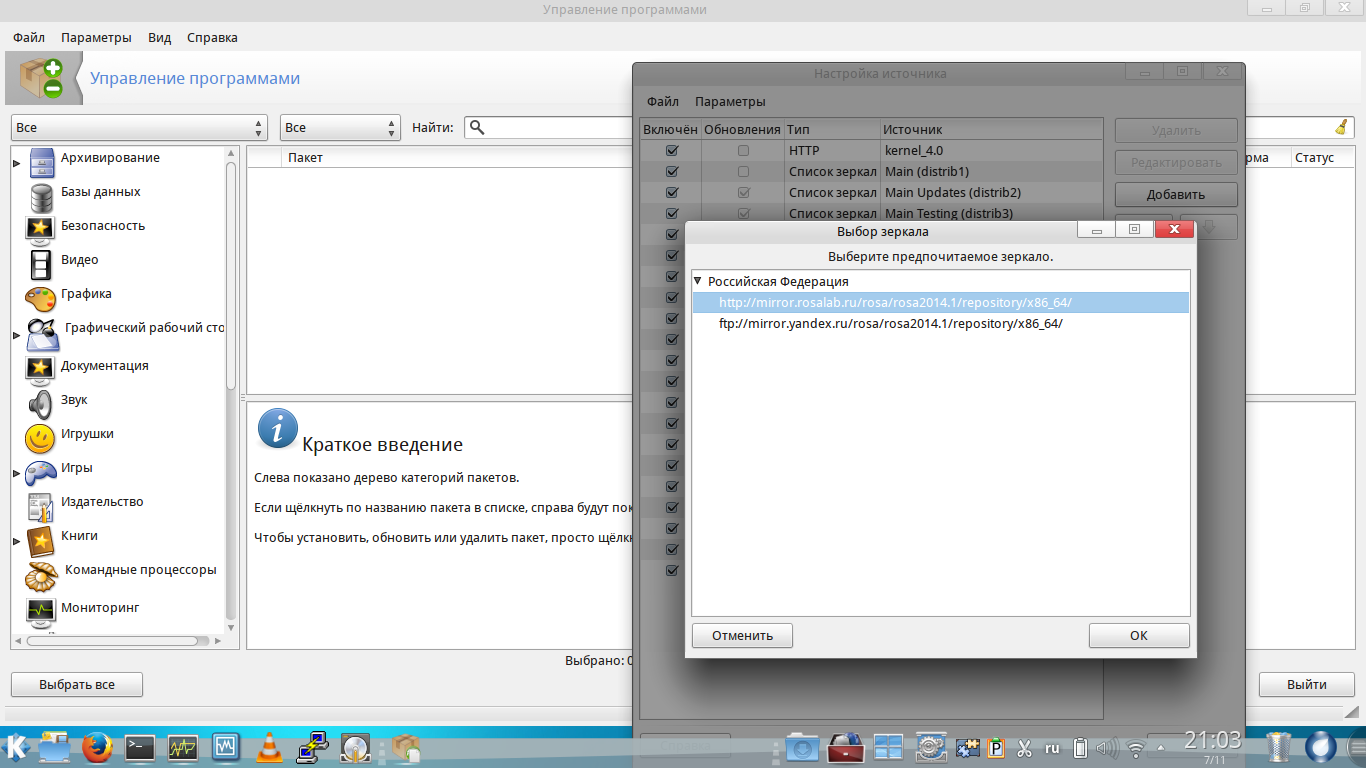
Task: Toggle the Включён checkbox for kernel_4.0
Action: coord(672,150)
